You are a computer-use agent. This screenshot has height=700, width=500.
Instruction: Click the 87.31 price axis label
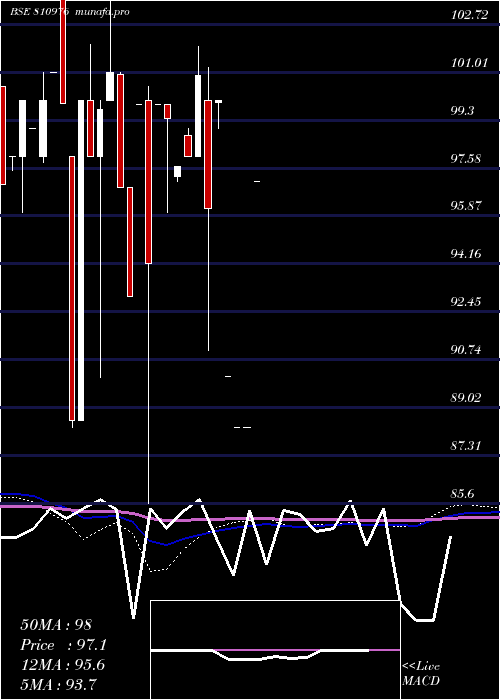(466, 445)
